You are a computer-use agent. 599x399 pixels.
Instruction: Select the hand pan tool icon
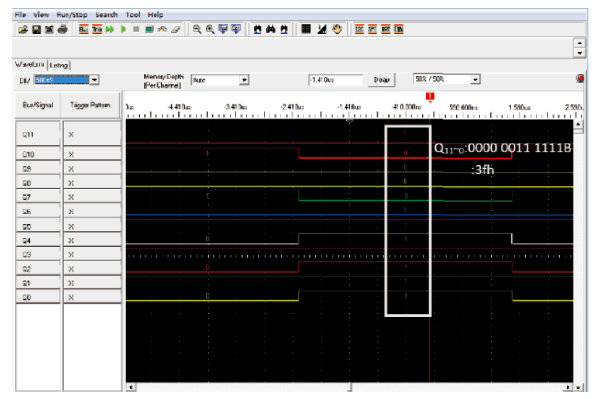click(337, 29)
